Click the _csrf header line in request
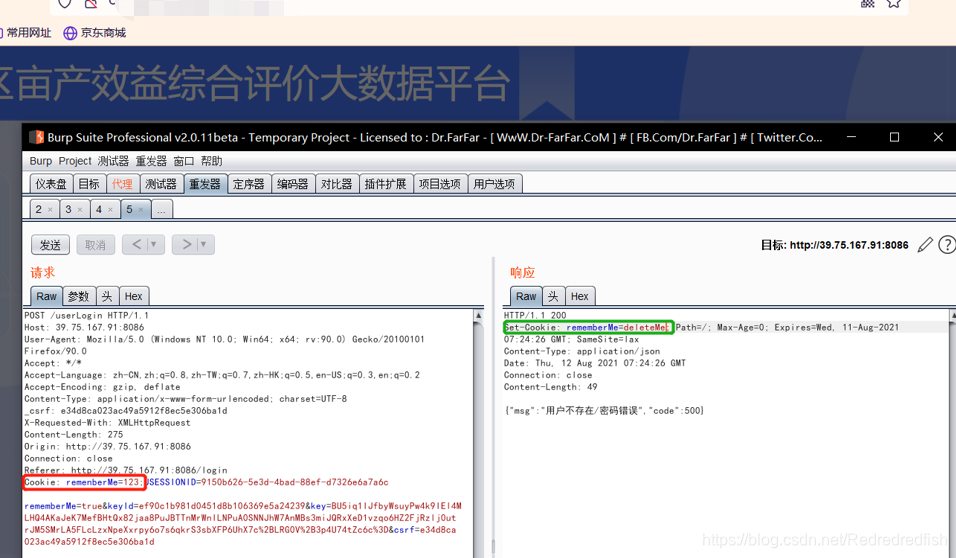Image resolution: width=956 pixels, height=558 pixels. click(x=126, y=411)
